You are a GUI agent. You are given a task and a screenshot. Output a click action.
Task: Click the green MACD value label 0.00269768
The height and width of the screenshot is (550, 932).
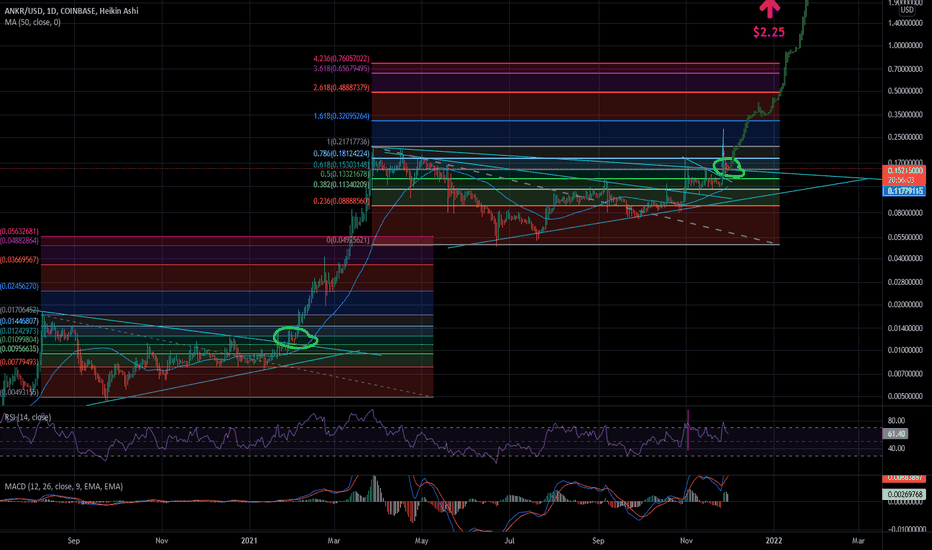[905, 494]
